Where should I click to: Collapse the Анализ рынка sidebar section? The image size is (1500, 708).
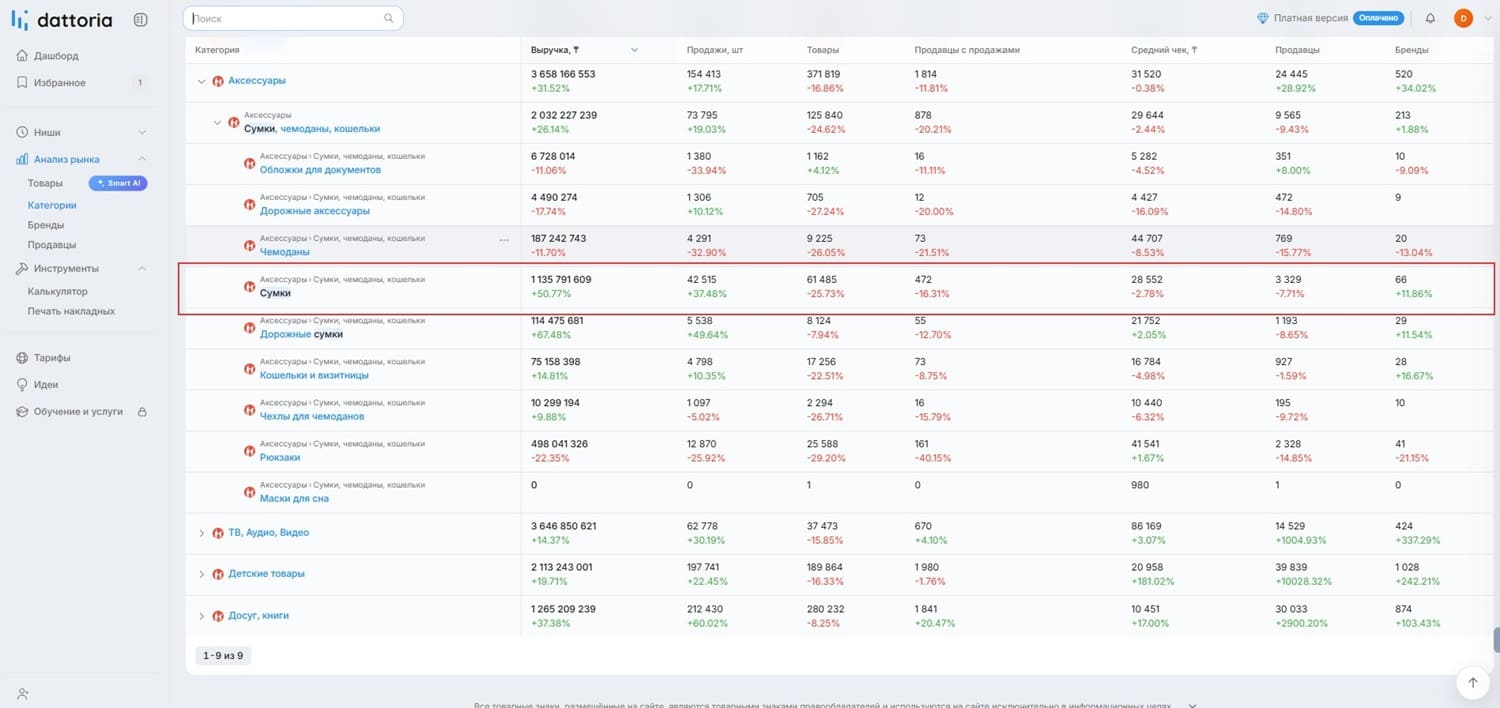(x=142, y=159)
